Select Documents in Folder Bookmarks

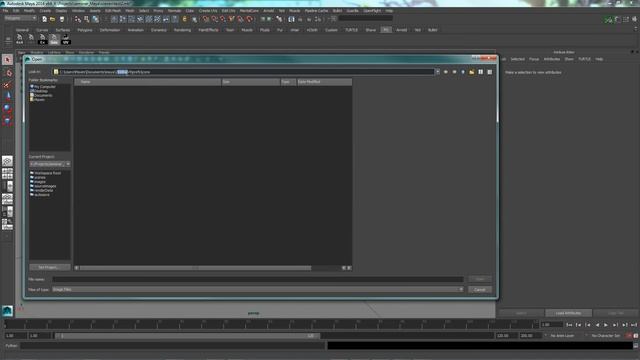coord(41,95)
